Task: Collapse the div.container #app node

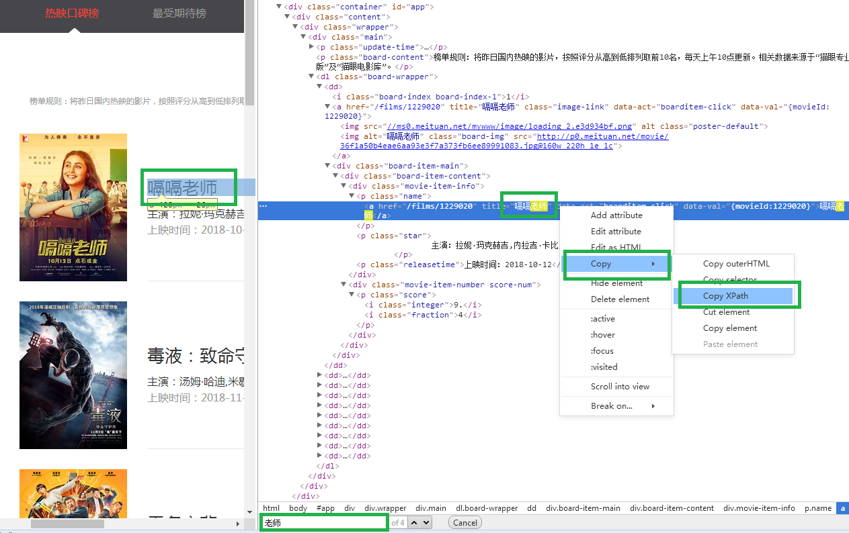Action: pyautogui.click(x=279, y=6)
